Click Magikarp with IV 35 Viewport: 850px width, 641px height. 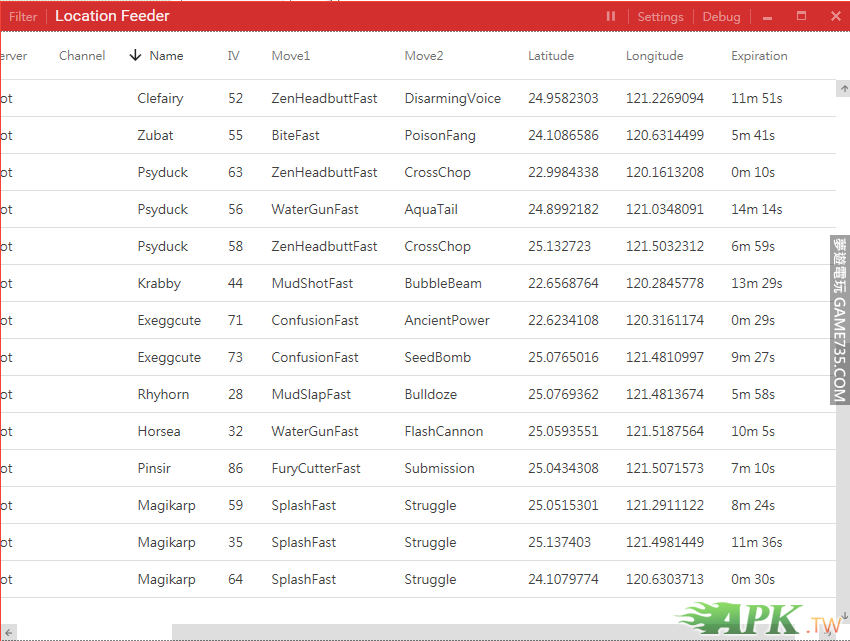coord(166,542)
